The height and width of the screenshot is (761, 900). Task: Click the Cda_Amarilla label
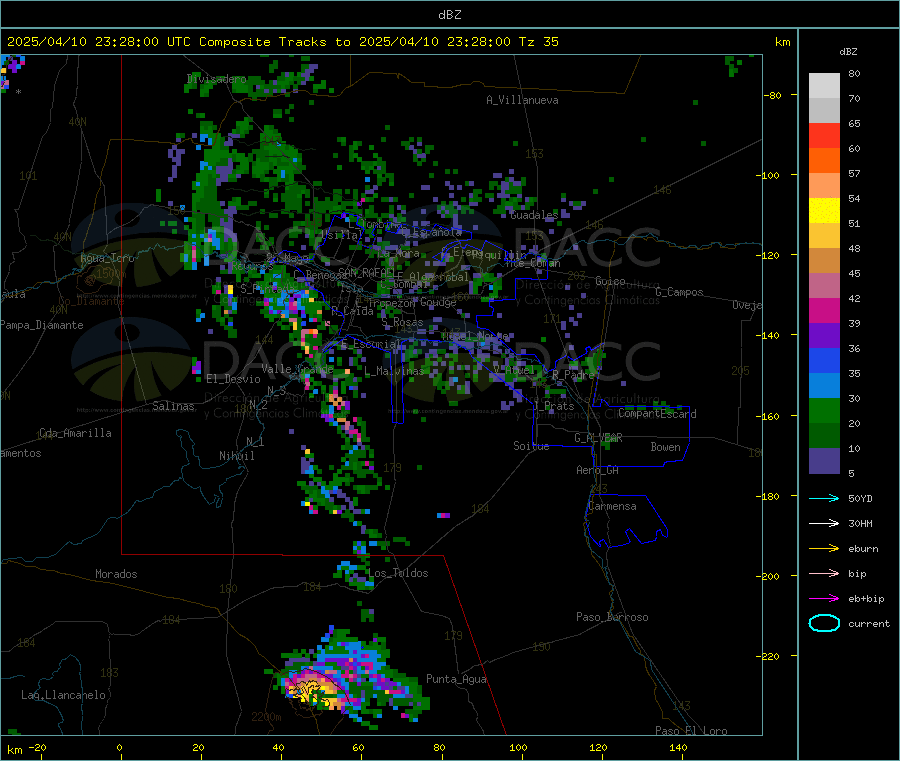pos(75,433)
